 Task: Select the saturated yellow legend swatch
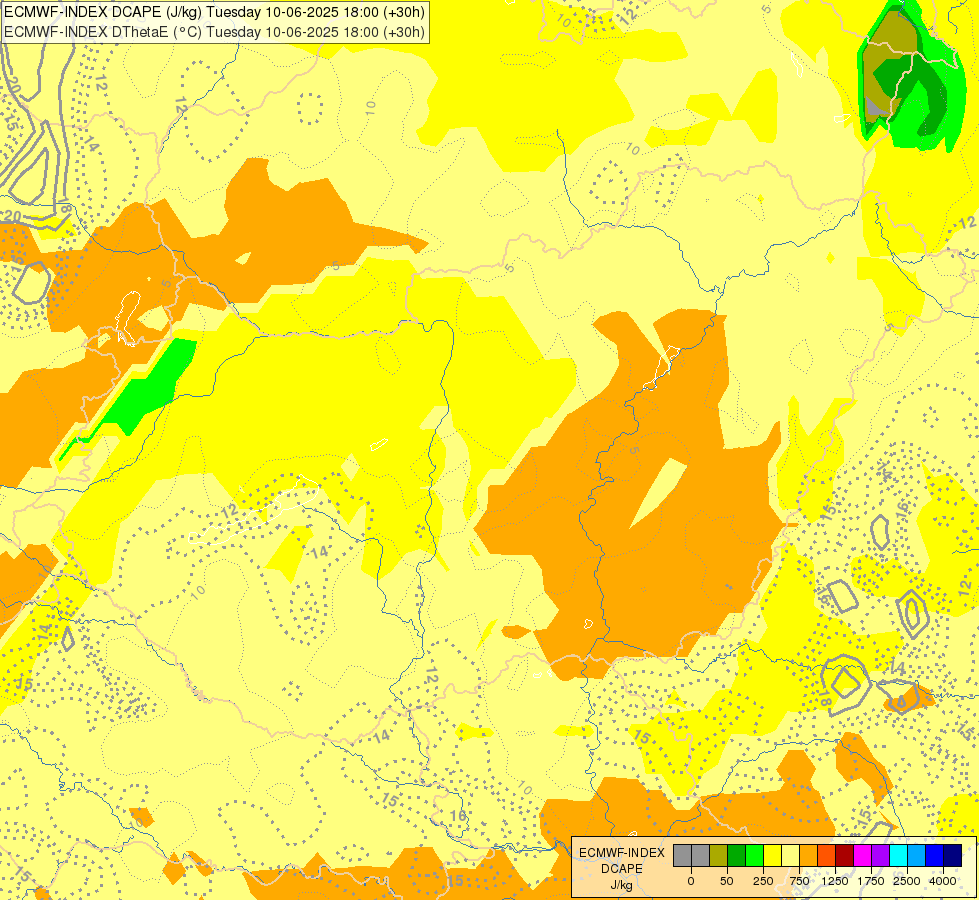[x=773, y=855]
